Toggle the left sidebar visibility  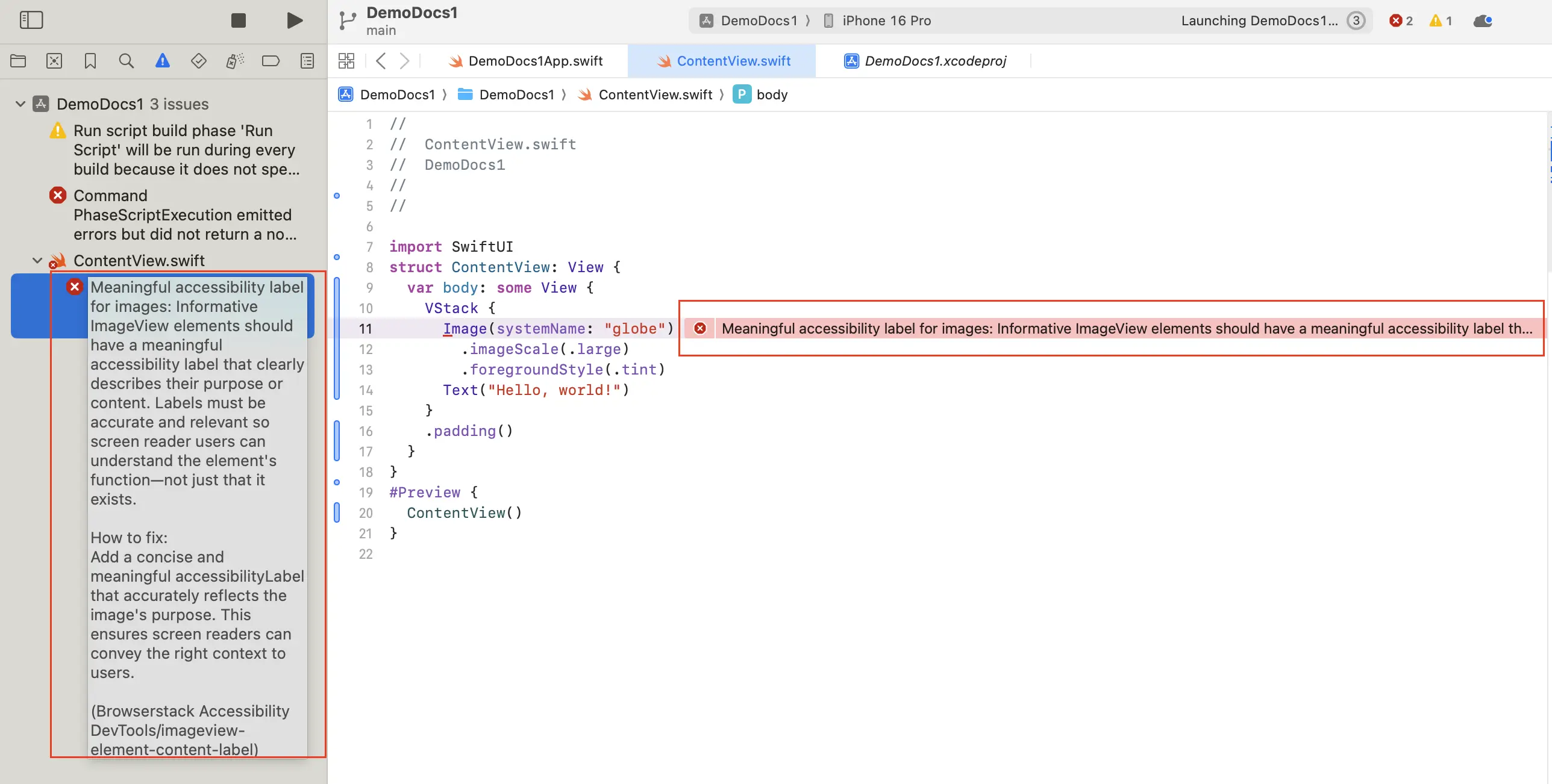32,20
